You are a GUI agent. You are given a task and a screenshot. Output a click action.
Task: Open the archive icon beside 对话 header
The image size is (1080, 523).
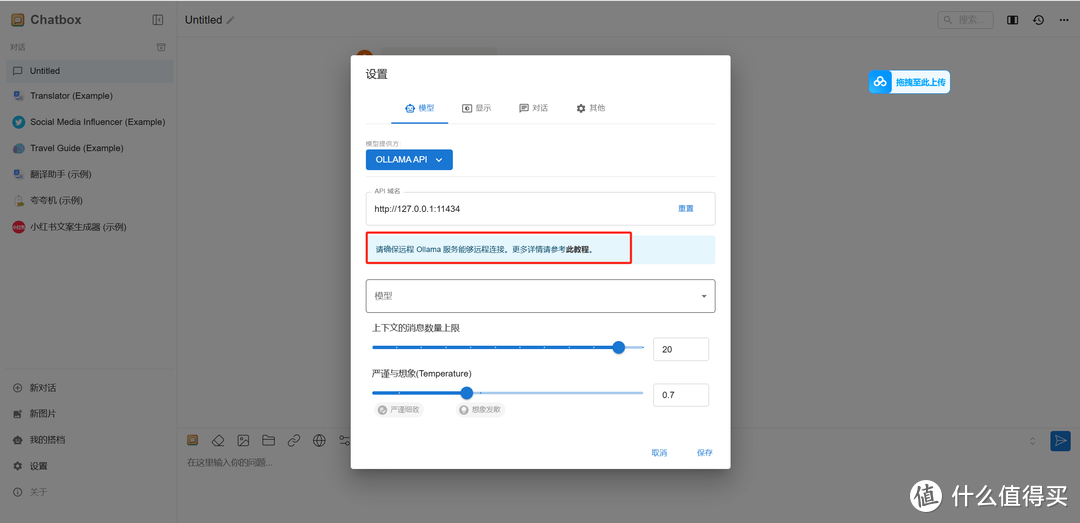coord(161,48)
